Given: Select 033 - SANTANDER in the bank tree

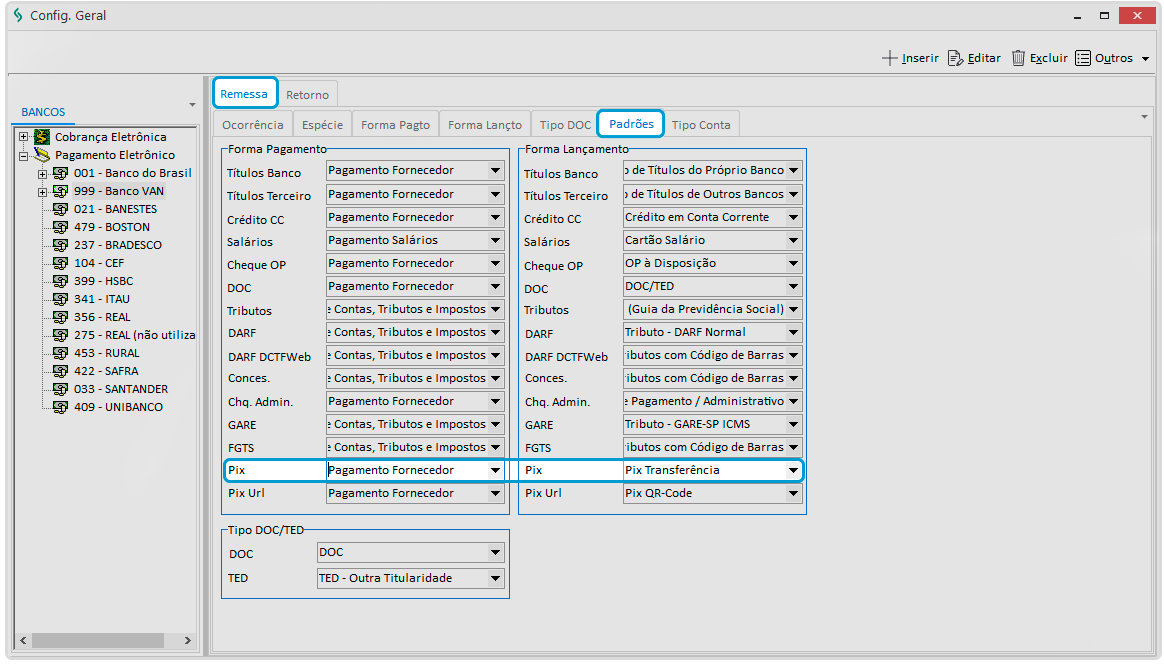Looking at the screenshot, I should click(x=121, y=389).
